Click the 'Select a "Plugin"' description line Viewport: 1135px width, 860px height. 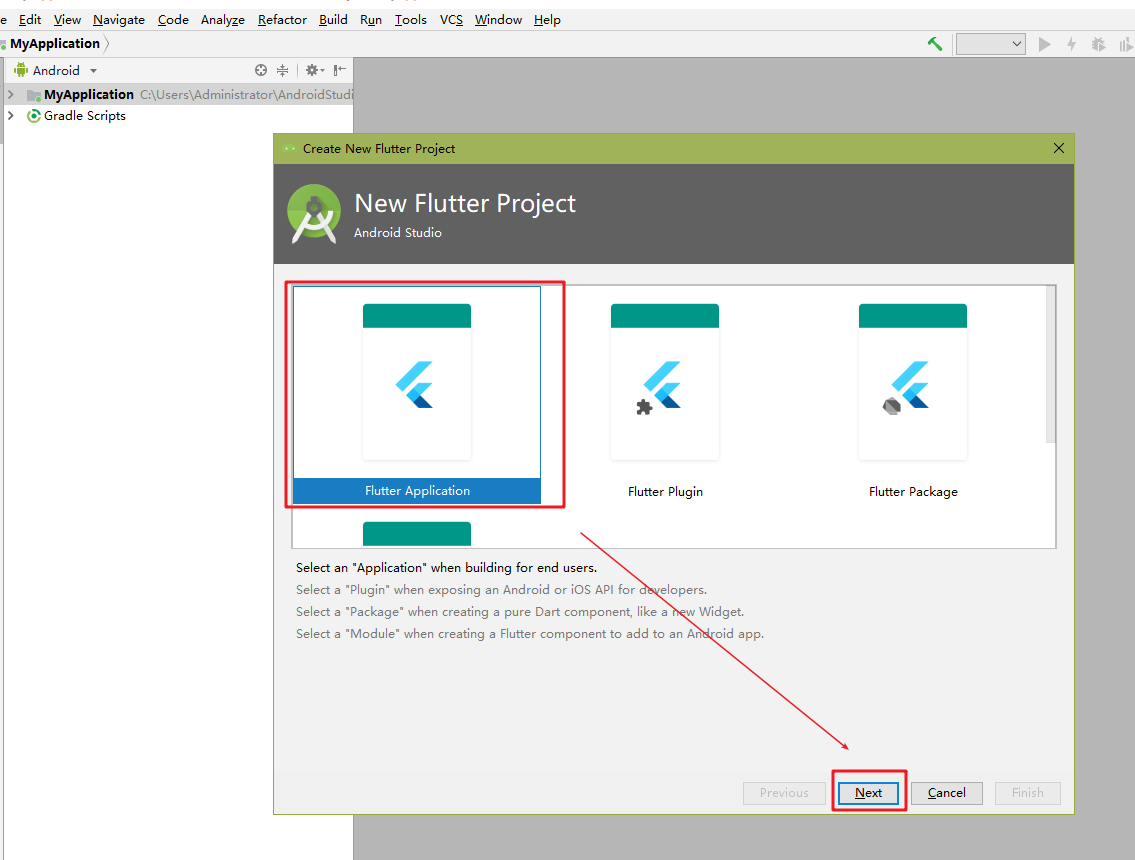point(501,590)
